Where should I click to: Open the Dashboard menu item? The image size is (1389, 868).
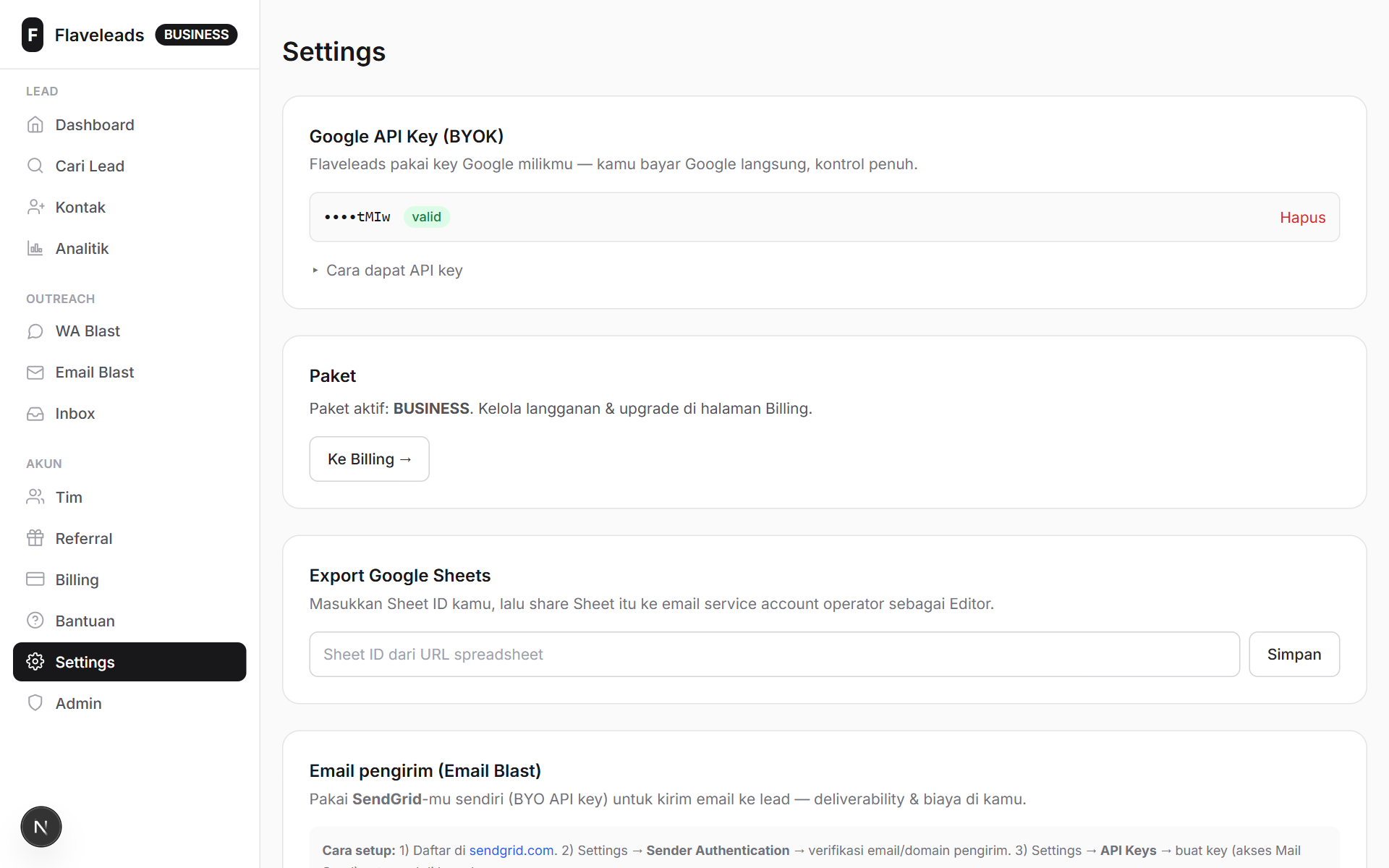pos(129,125)
